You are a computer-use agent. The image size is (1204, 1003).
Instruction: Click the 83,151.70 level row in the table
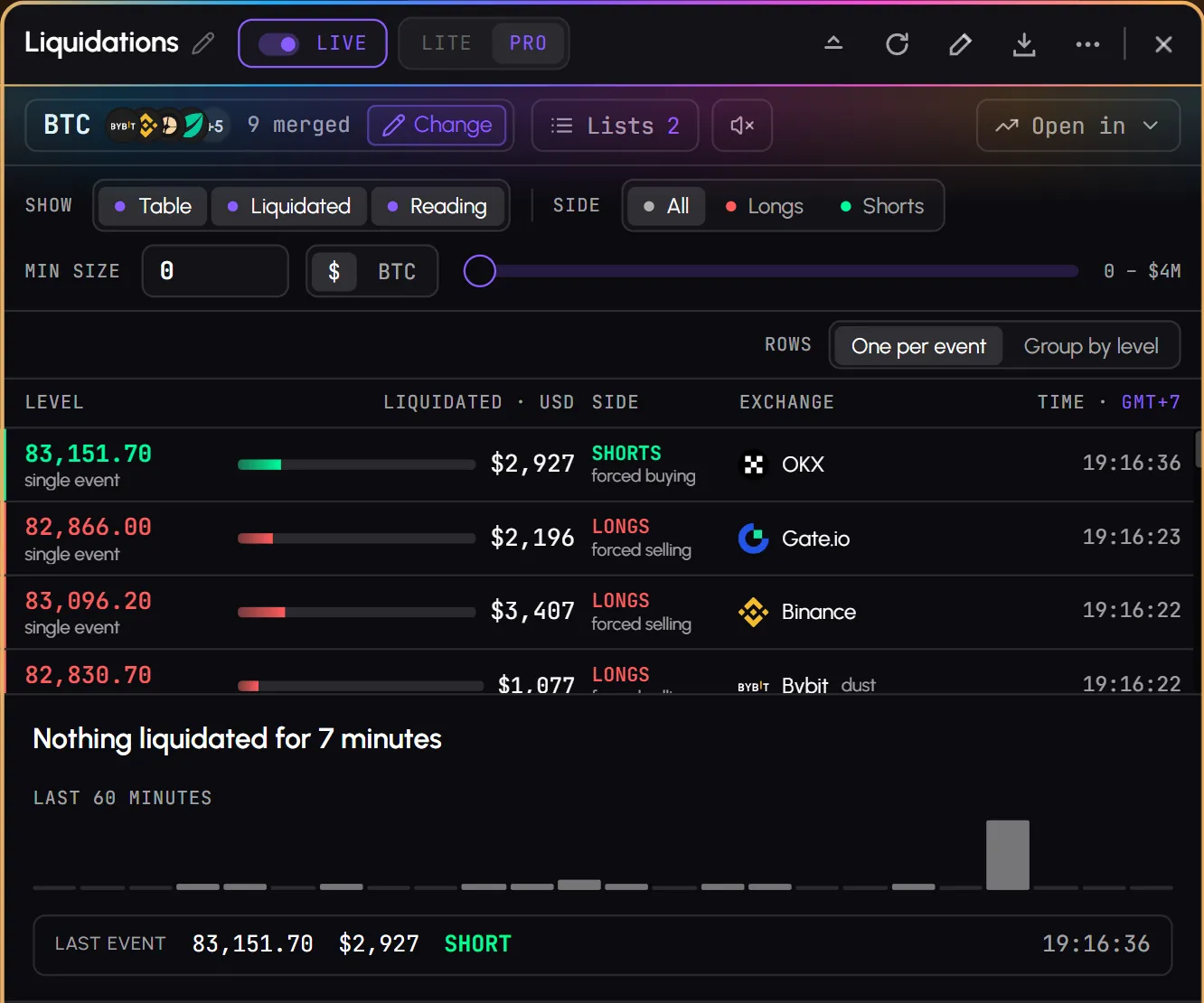599,464
